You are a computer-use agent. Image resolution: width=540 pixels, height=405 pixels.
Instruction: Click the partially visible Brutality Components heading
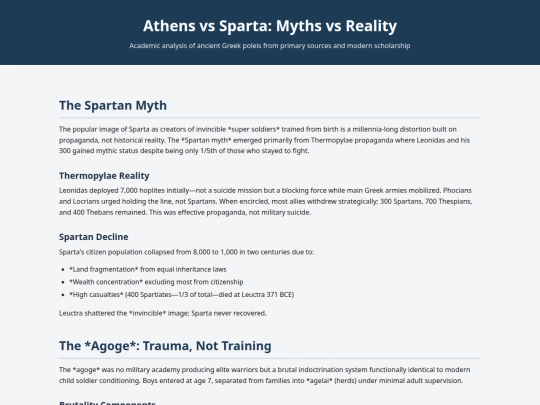(x=107, y=402)
